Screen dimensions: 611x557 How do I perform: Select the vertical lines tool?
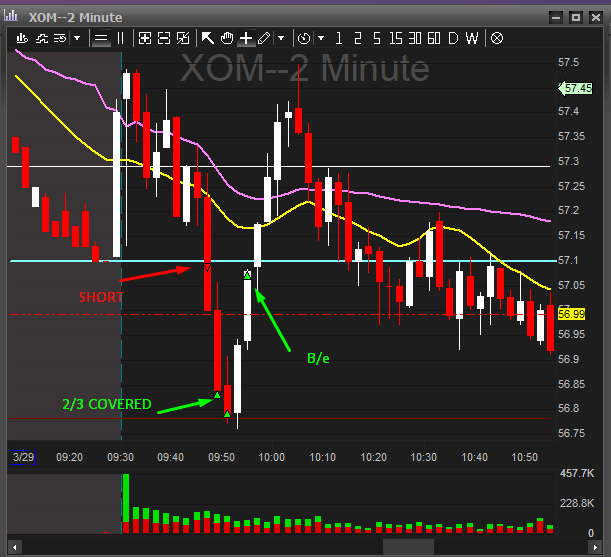[121, 38]
